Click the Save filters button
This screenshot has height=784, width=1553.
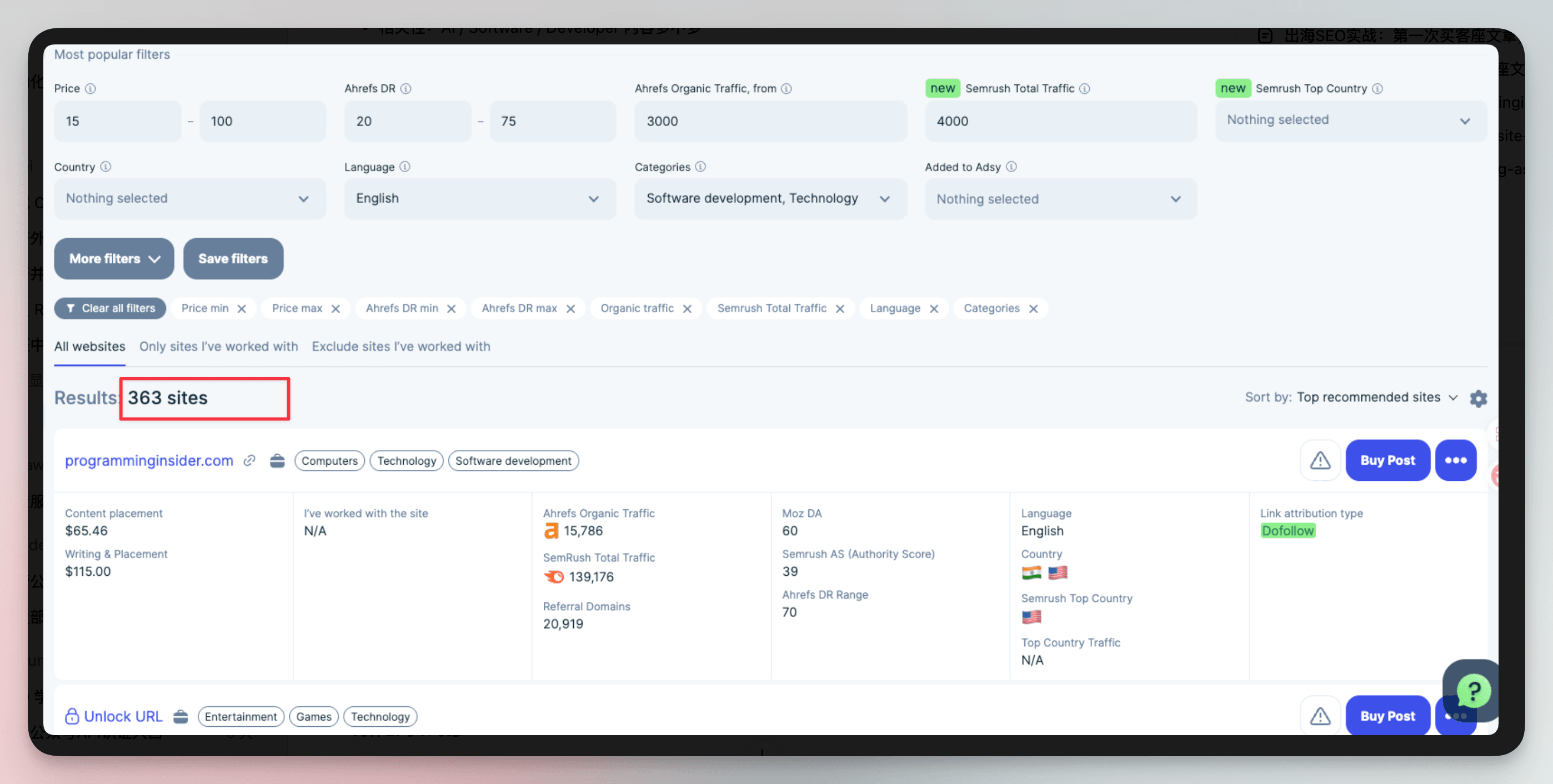point(233,259)
